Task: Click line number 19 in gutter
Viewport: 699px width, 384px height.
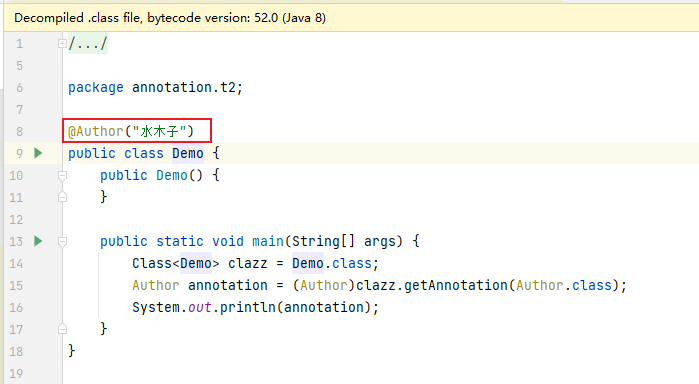Action: click(16, 373)
